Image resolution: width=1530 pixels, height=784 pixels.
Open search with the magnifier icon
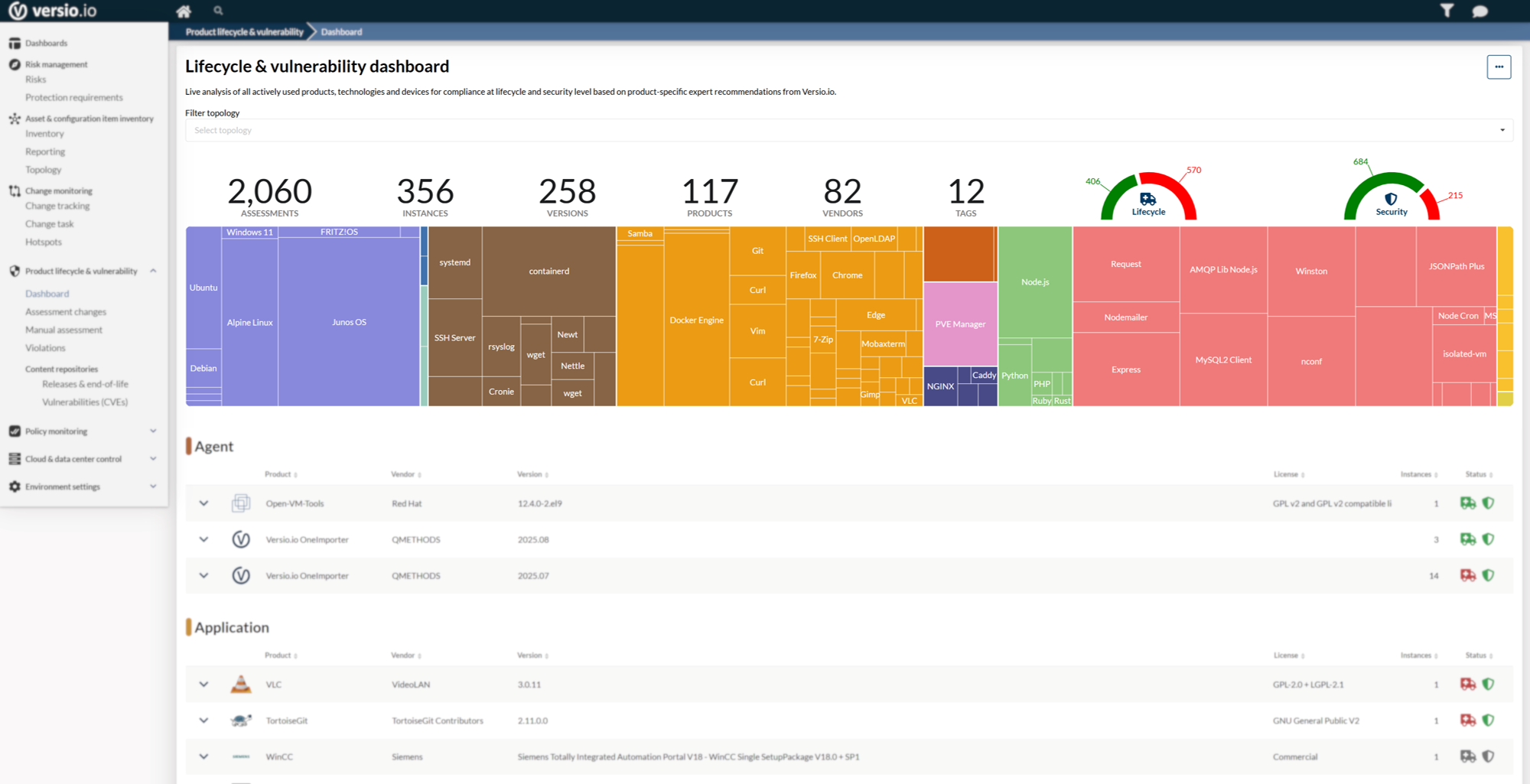pos(219,11)
